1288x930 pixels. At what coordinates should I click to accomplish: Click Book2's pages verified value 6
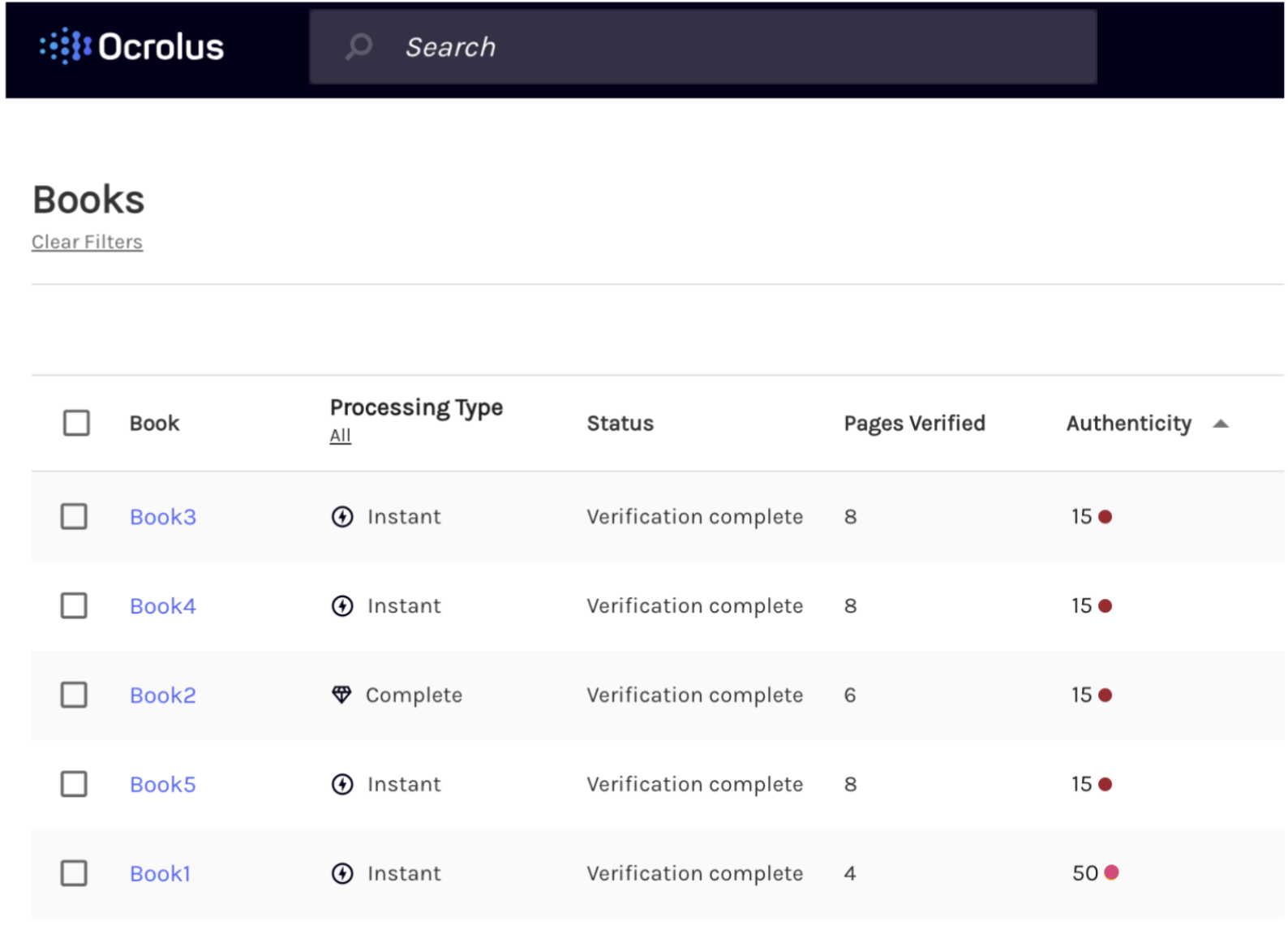[849, 695]
